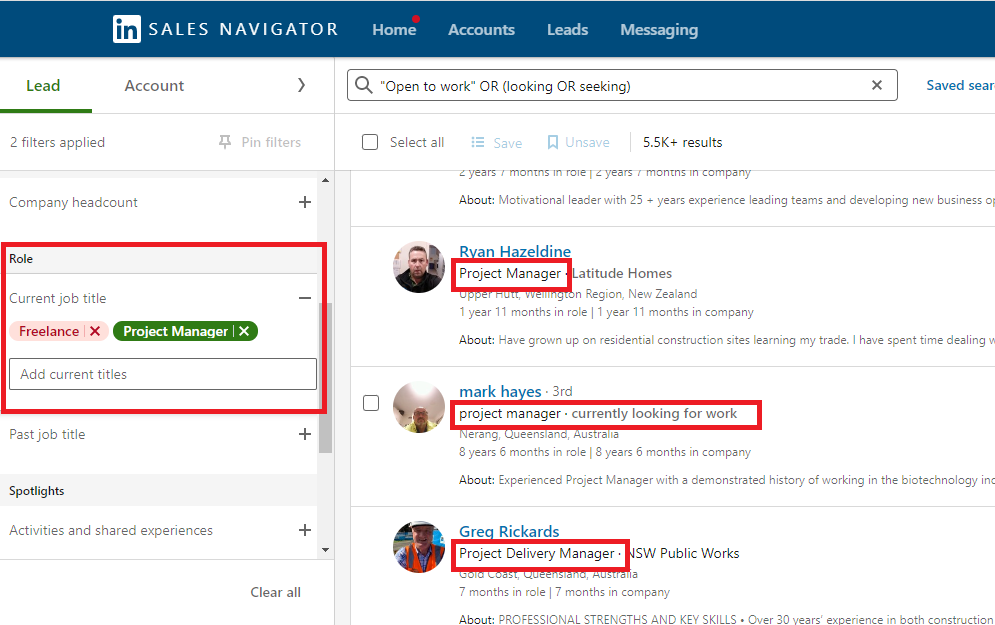Click 'currently looking for work' text
Image resolution: width=995 pixels, height=625 pixels.
tap(654, 414)
